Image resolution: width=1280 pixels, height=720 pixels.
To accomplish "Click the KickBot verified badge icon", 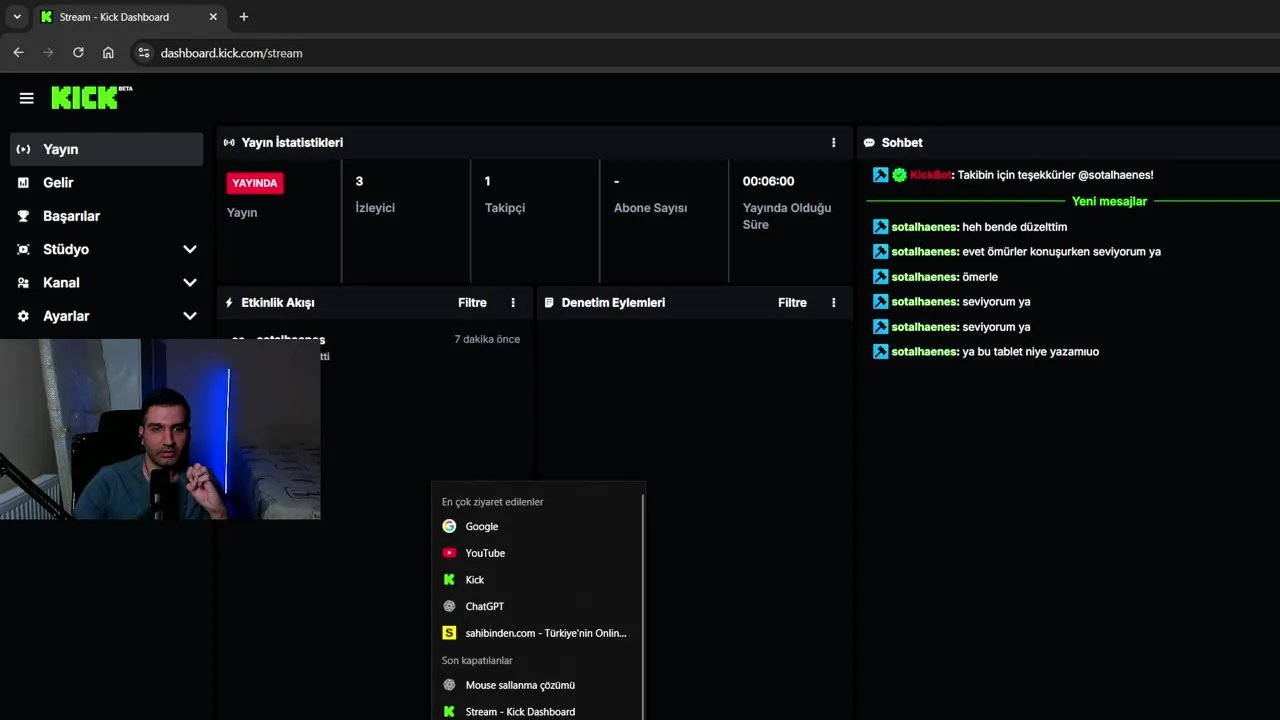I will pos(899,175).
